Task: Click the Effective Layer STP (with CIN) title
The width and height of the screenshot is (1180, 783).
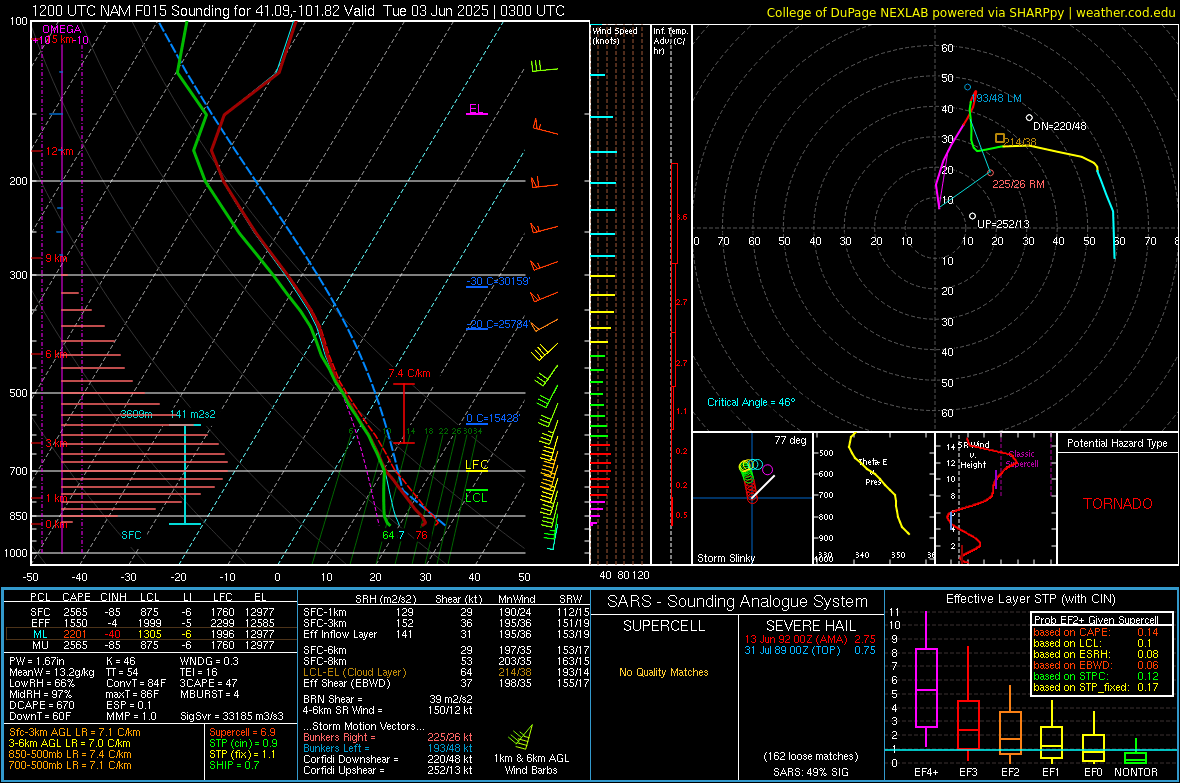Action: [1031, 599]
